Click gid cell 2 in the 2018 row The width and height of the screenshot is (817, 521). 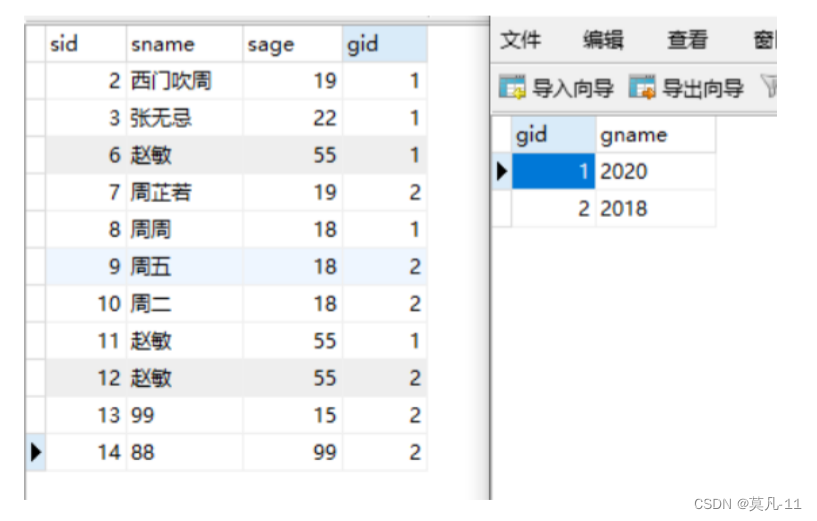(553, 208)
